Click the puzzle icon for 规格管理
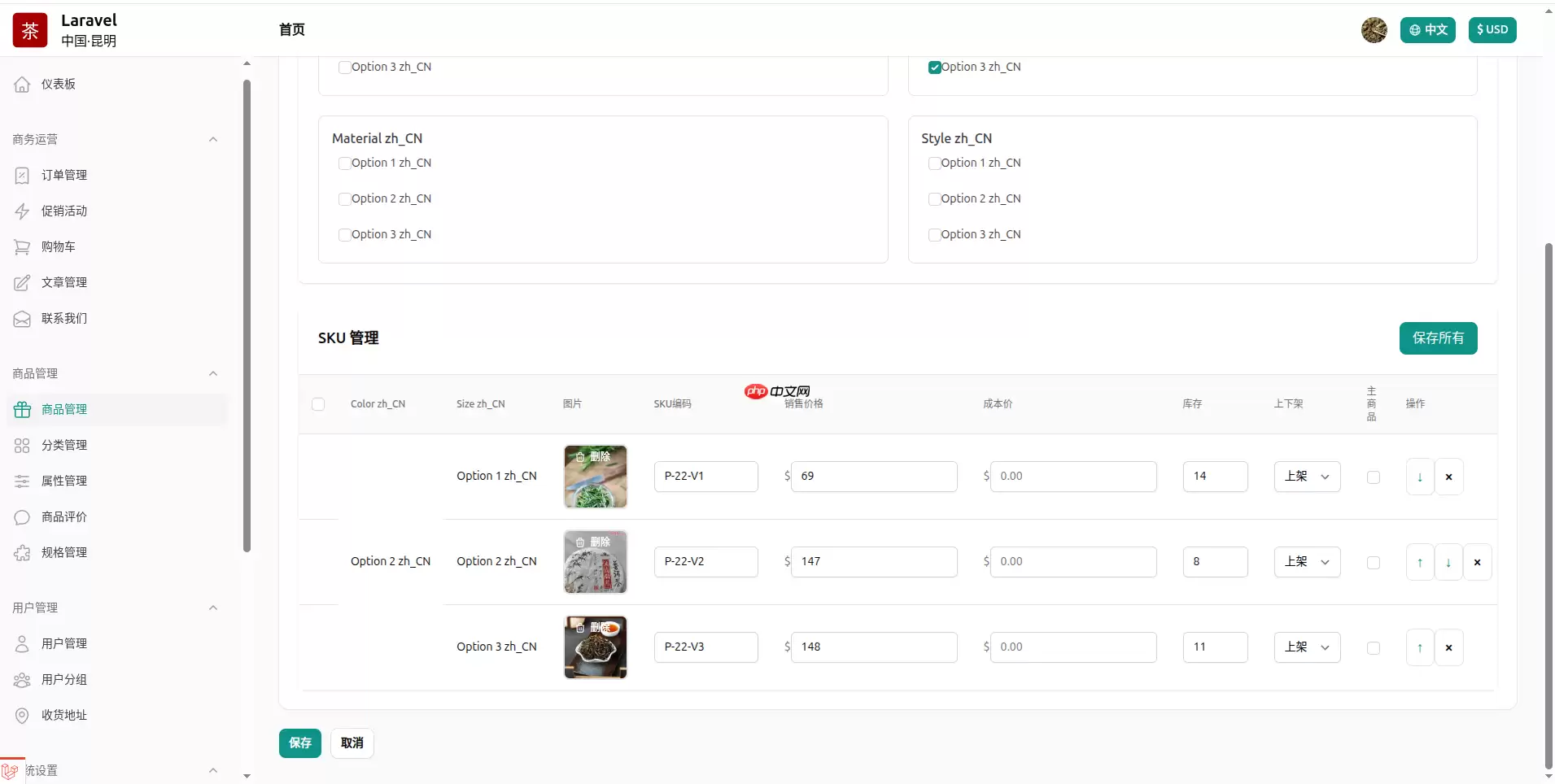1555x784 pixels. (x=22, y=553)
